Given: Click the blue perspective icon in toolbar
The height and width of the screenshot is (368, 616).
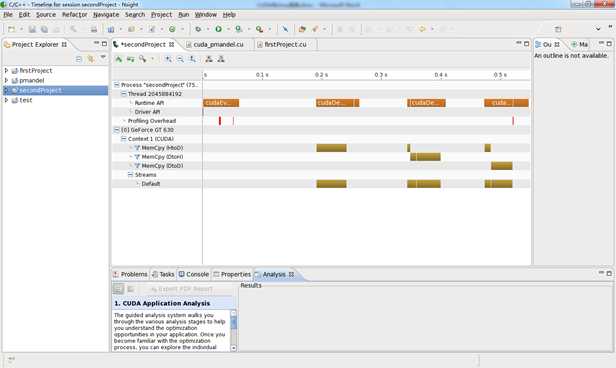Looking at the screenshot, I should 111,29.
